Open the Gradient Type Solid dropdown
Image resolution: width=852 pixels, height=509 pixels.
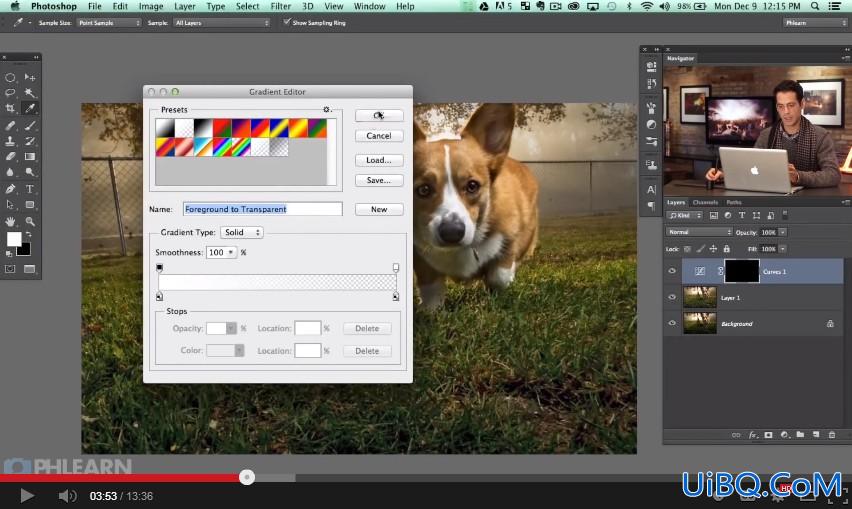[242, 232]
